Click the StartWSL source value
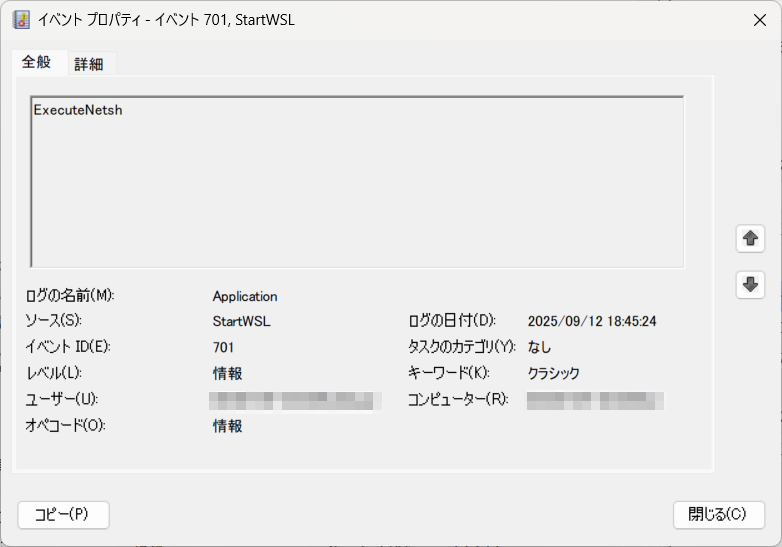This screenshot has width=782, height=547. pos(241,322)
